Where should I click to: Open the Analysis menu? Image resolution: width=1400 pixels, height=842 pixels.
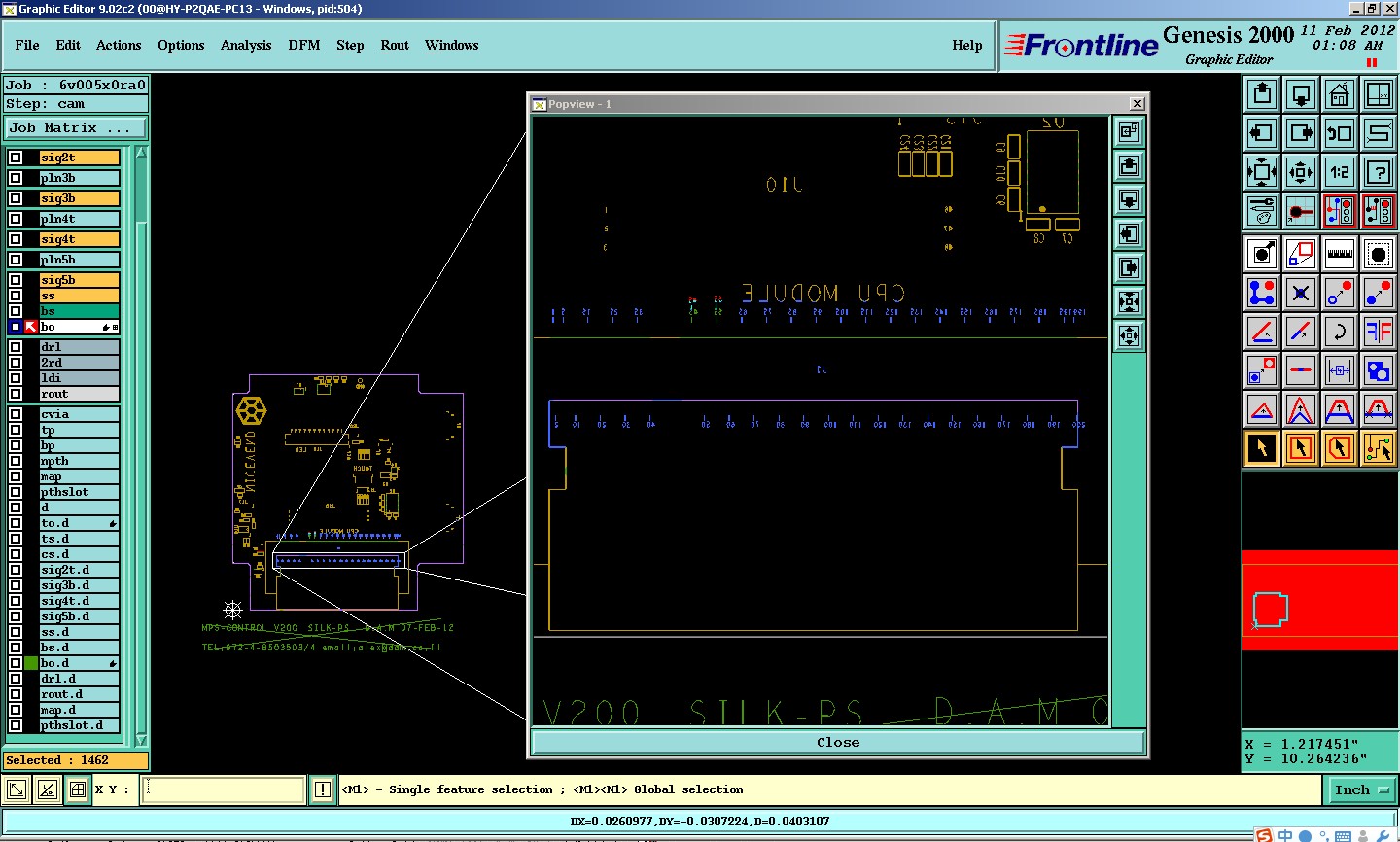tap(246, 45)
